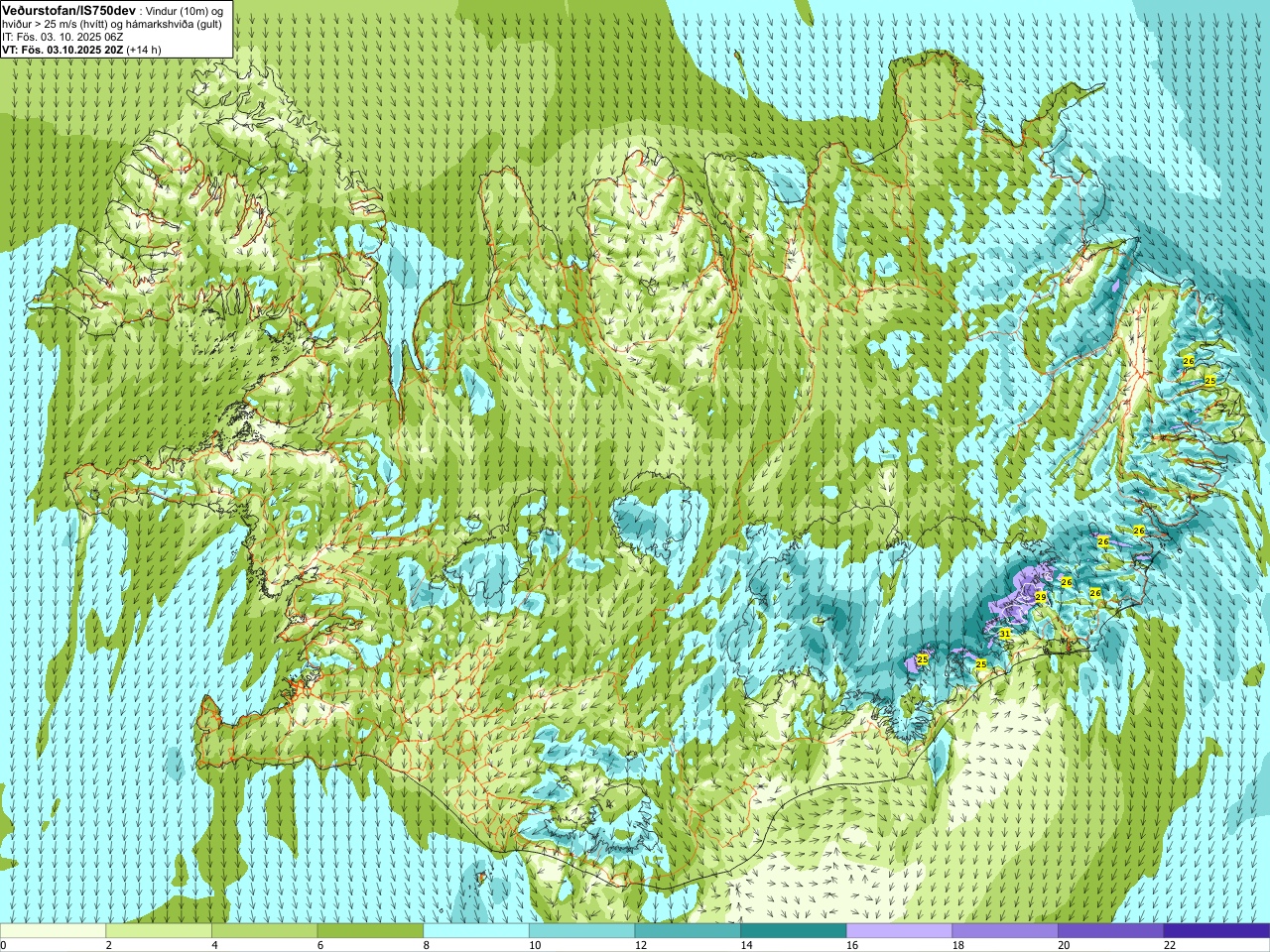Viewport: 1270px width, 952px height.
Task: Click the legend scale value 16
Action: (851, 945)
